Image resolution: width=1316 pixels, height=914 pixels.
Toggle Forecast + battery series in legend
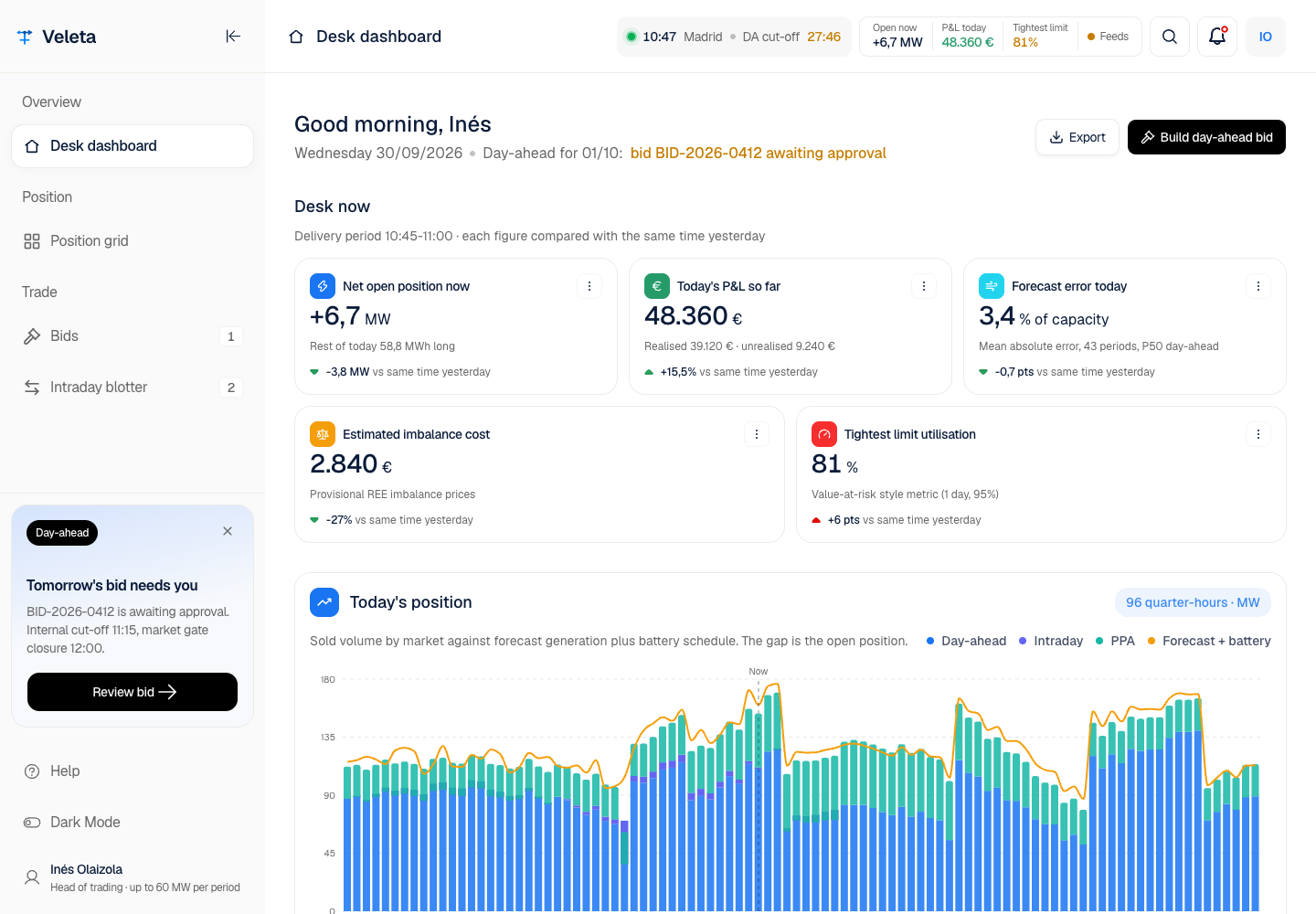[1209, 641]
